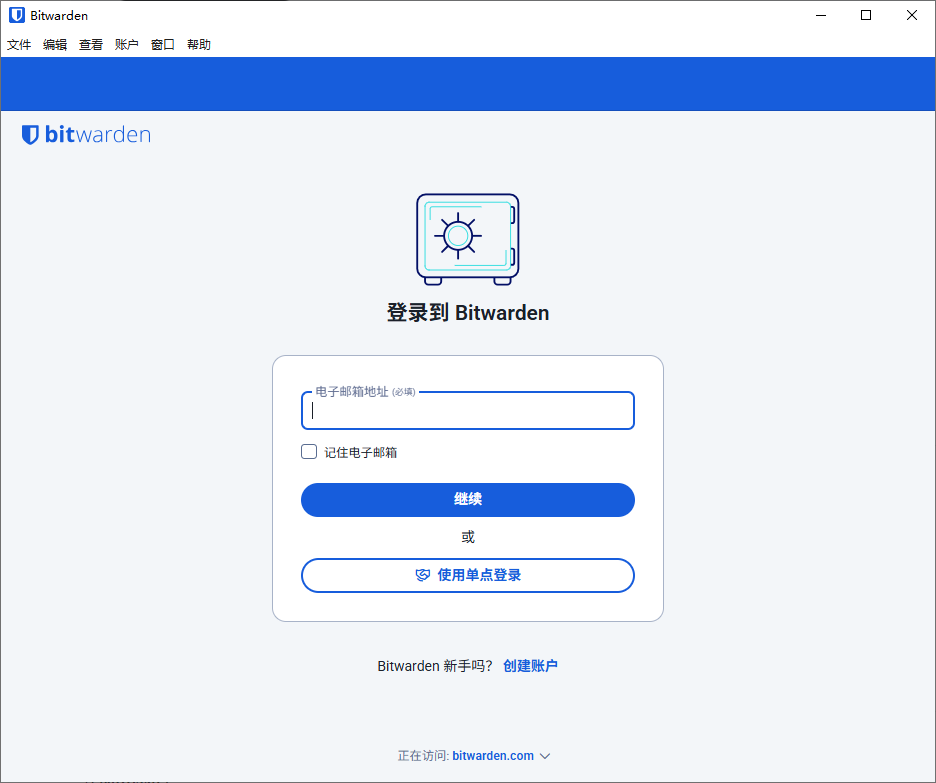Image resolution: width=936 pixels, height=783 pixels.
Task: Click 使用单点登录 to sign in with SSO
Action: coord(467,575)
